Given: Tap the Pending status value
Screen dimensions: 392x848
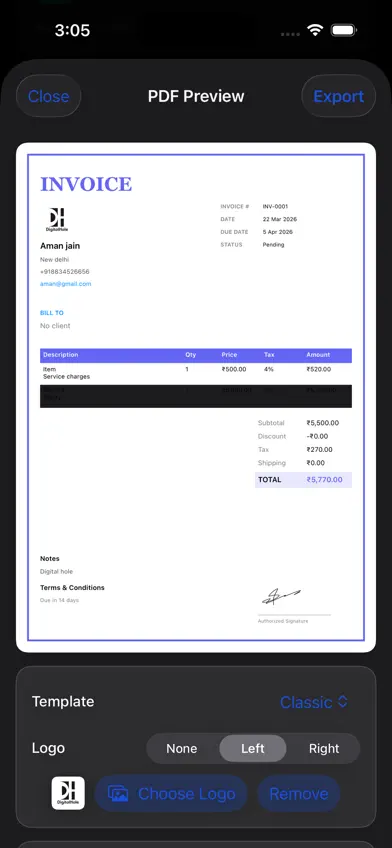Looking at the screenshot, I should coord(273,245).
